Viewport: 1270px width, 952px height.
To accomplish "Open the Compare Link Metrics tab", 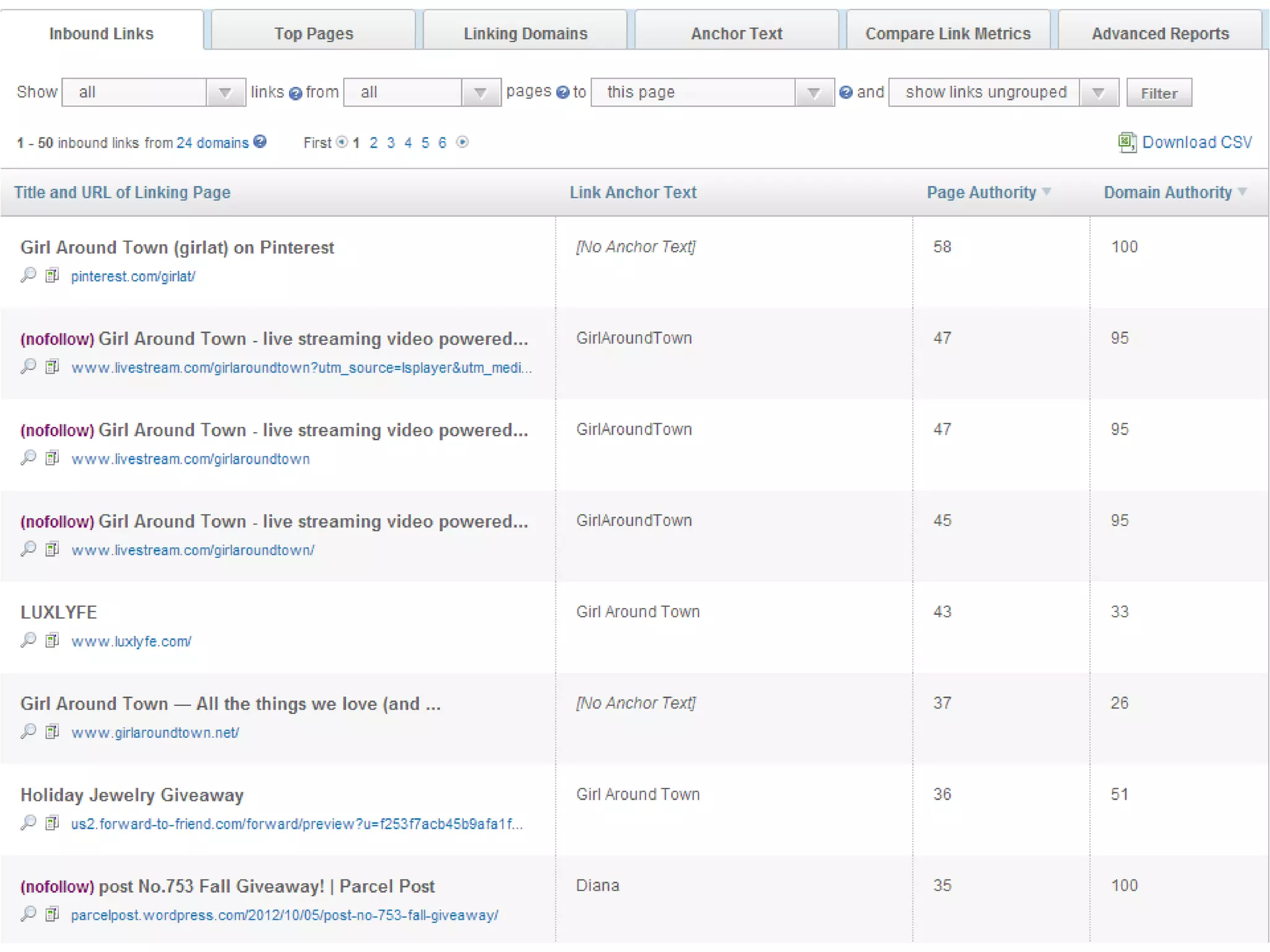I will click(948, 33).
